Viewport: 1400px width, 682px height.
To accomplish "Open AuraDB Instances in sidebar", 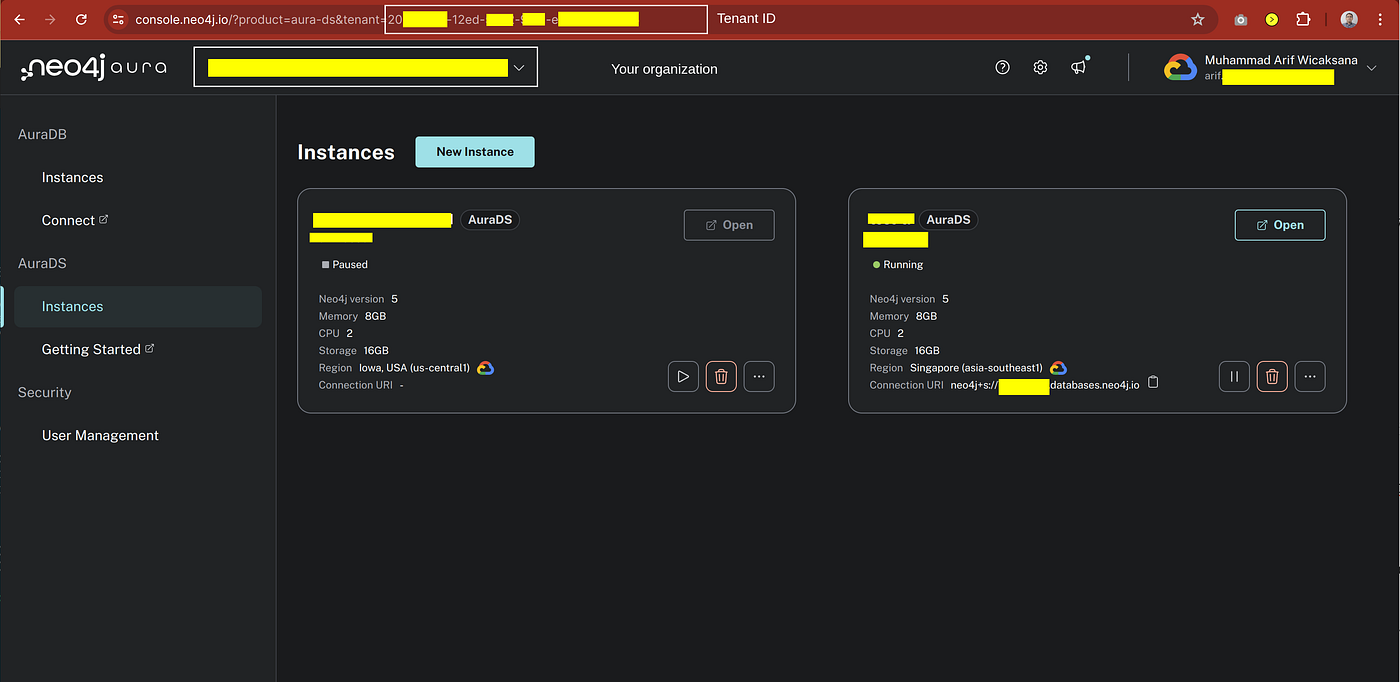I will 72,177.
